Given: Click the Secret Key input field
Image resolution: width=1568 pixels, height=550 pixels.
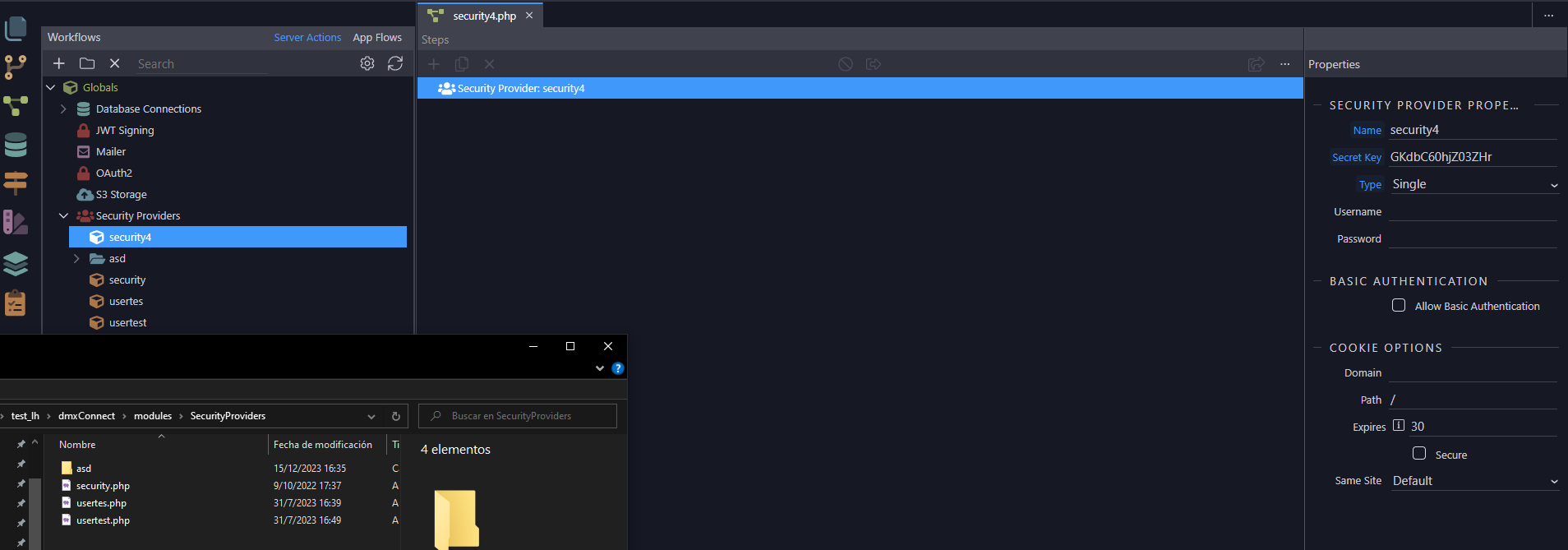Looking at the screenshot, I should pos(1472,157).
